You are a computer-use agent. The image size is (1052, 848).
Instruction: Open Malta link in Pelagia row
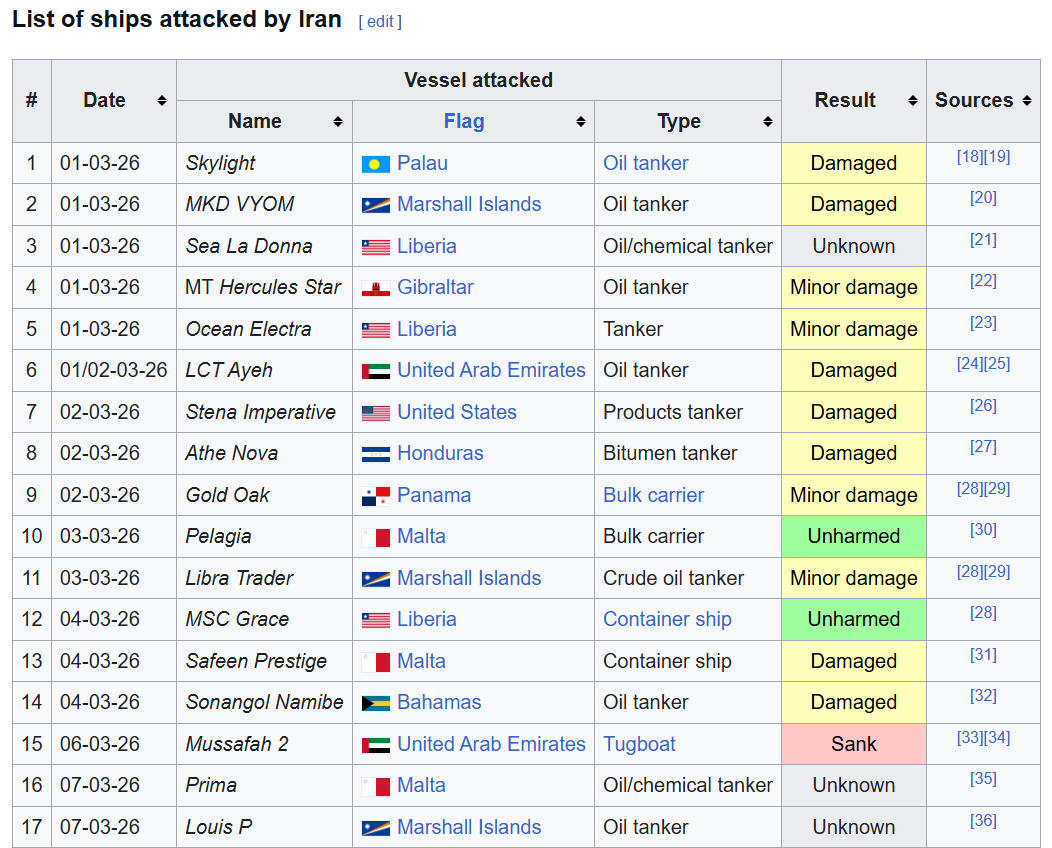pos(421,537)
